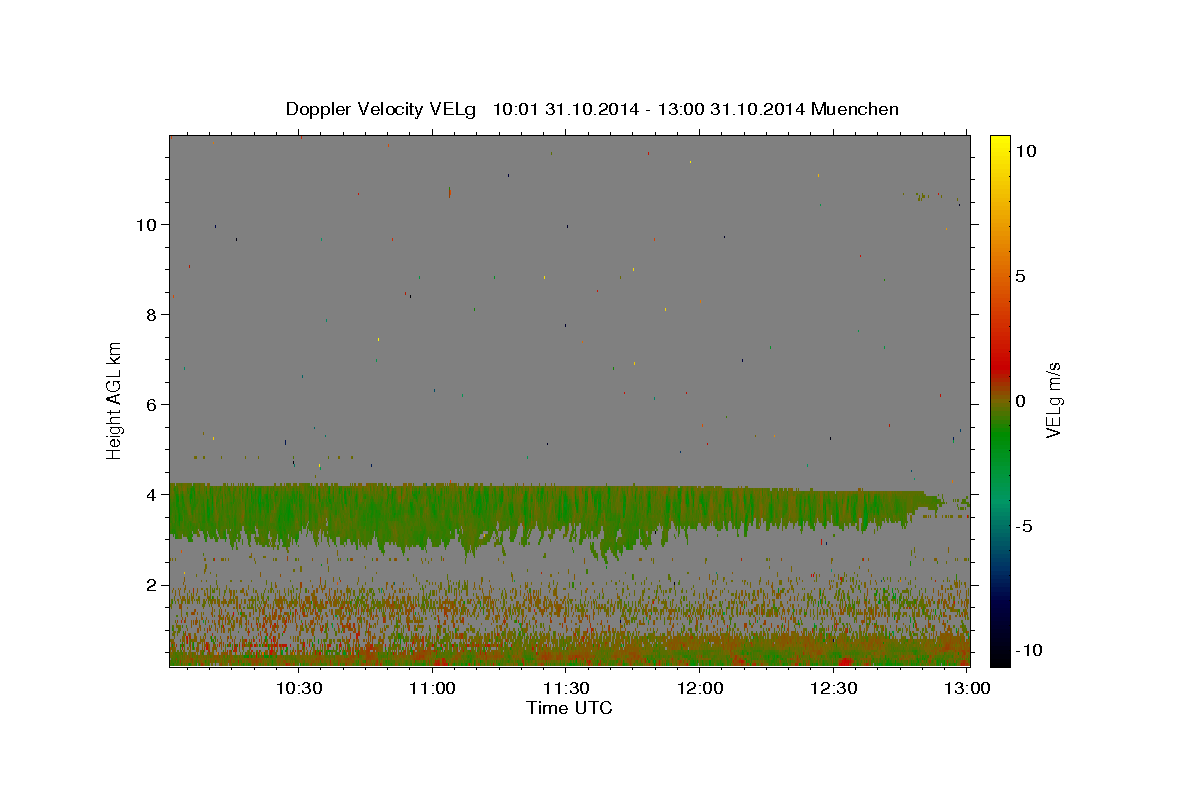Click the colorbar value -5
The width and height of the screenshot is (1200, 800).
1025,526
